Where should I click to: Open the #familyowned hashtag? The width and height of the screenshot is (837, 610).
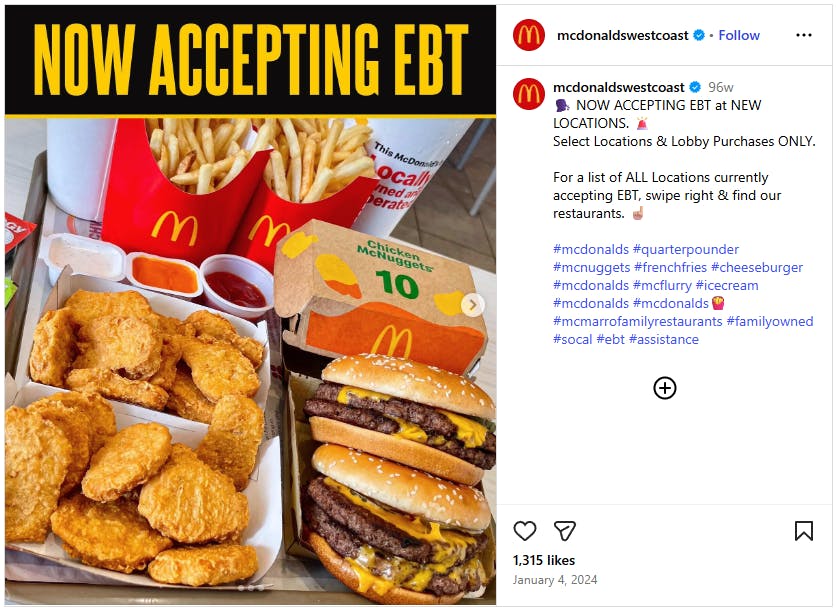pyautogui.click(x=770, y=321)
